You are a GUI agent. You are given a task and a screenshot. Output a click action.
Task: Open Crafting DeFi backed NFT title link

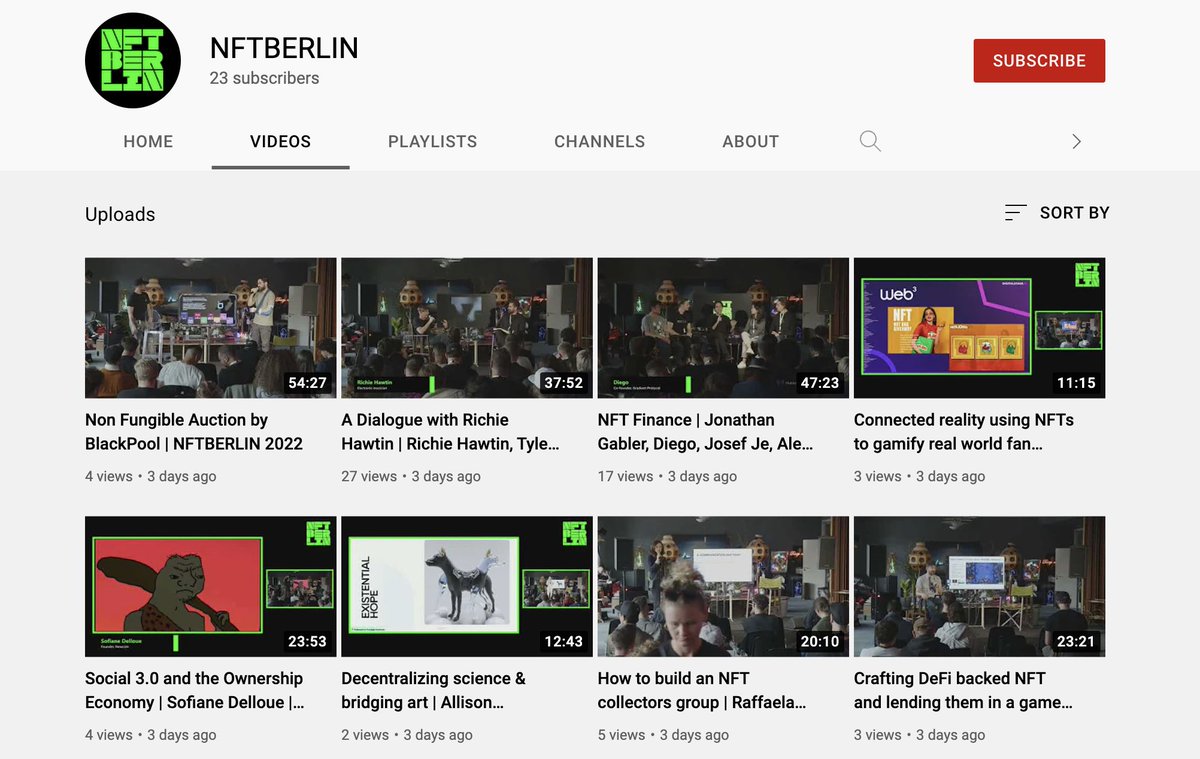point(964,690)
